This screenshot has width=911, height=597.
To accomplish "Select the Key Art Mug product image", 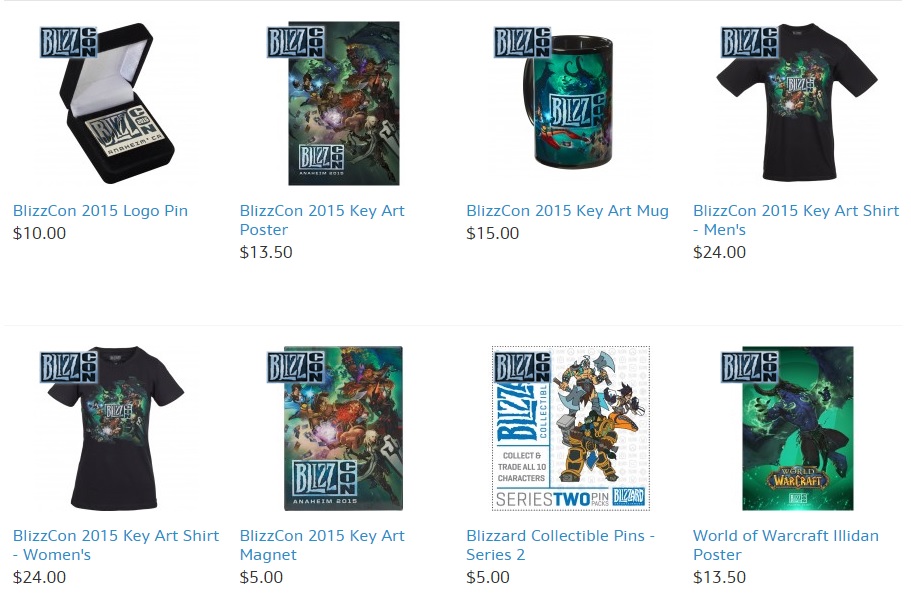I will point(568,102).
